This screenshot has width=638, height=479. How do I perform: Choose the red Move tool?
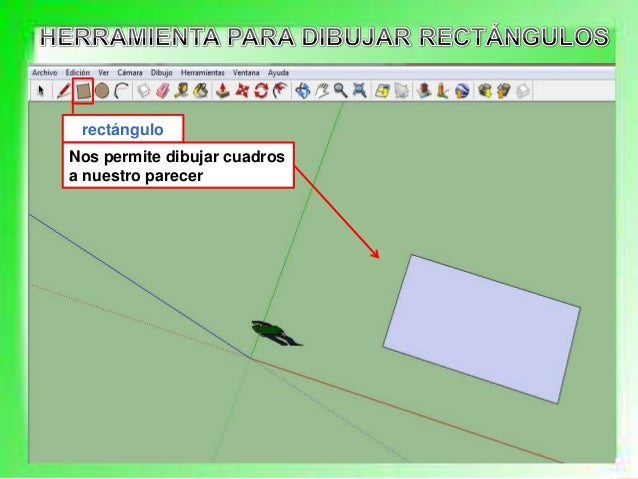242,91
